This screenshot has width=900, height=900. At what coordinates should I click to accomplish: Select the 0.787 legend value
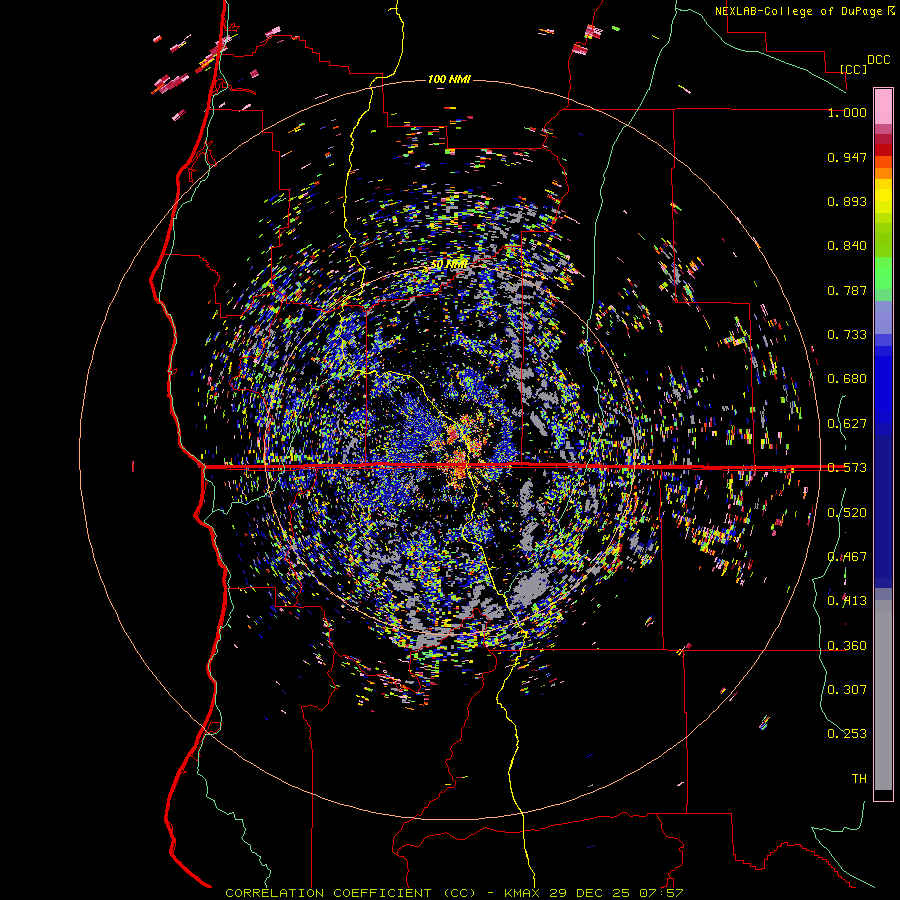point(847,290)
